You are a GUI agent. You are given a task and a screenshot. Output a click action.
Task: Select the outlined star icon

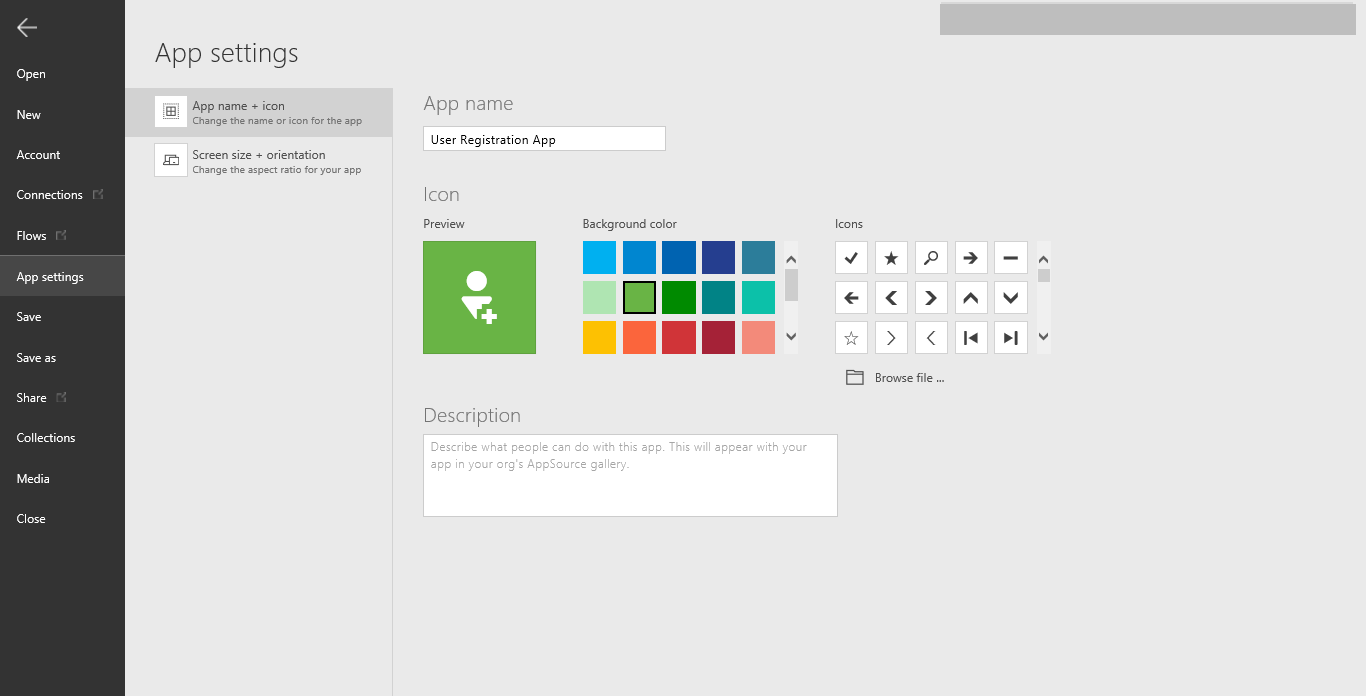[x=851, y=338]
